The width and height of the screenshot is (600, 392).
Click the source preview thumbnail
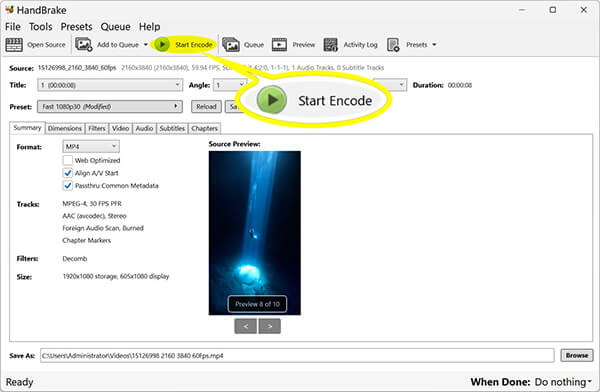click(x=254, y=233)
